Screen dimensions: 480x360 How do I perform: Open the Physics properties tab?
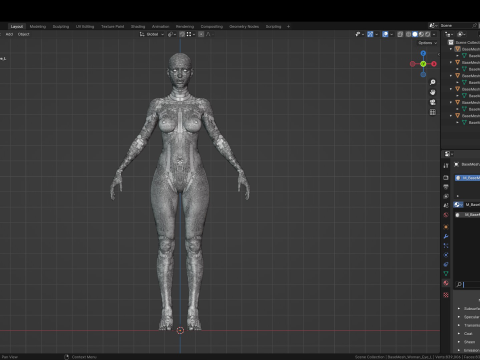point(446,255)
